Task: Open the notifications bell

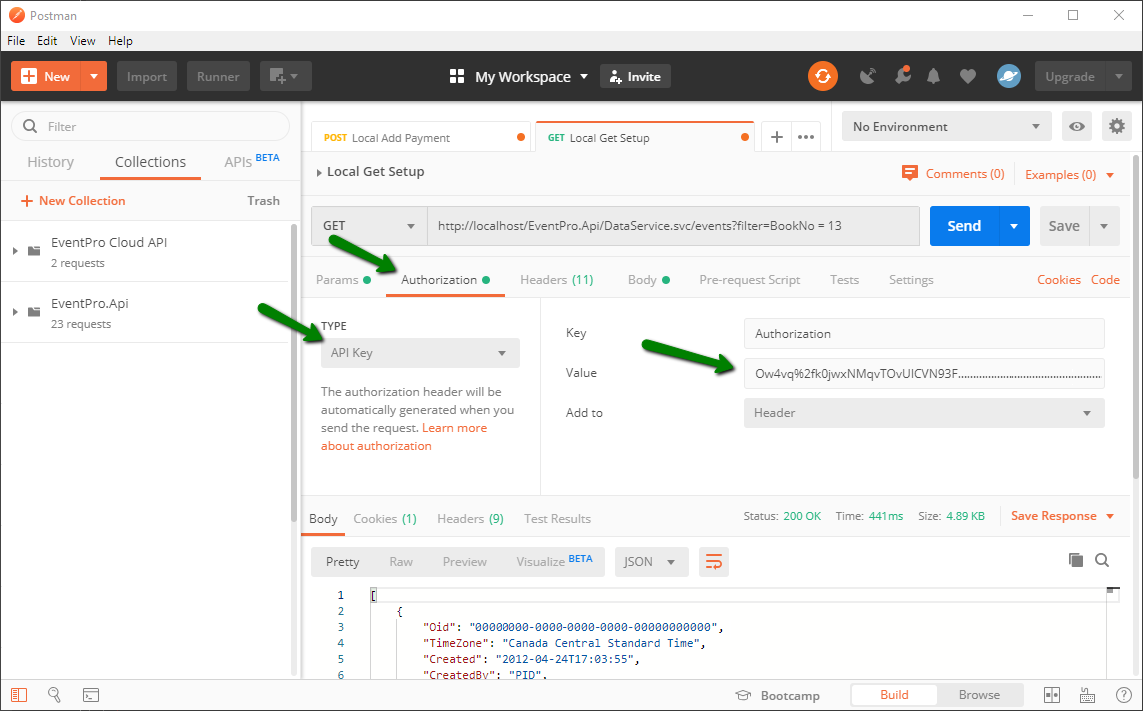Action: tap(933, 76)
